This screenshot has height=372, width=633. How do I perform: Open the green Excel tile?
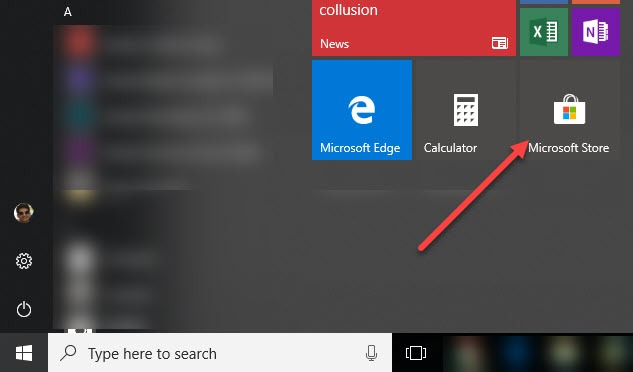544,32
